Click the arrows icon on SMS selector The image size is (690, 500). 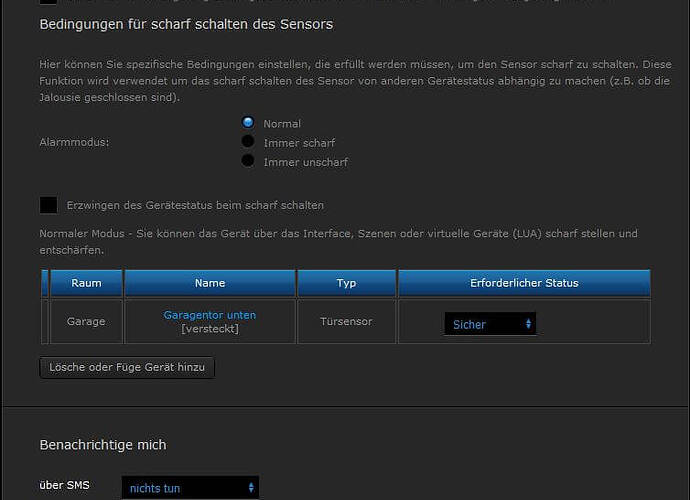point(251,488)
